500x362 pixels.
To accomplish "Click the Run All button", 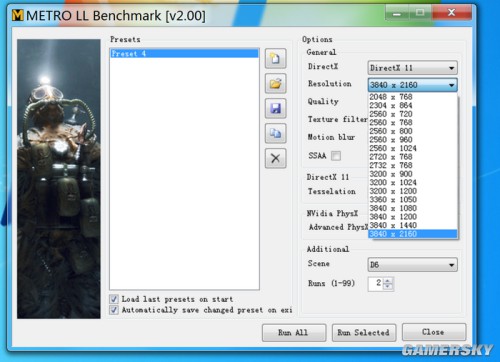I will 294,333.
